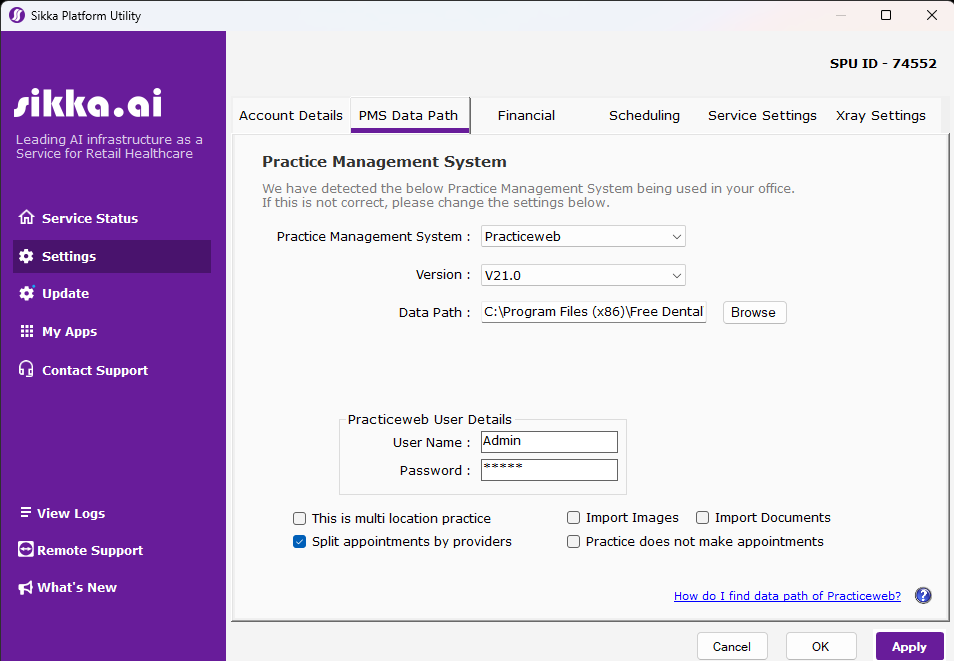Click the Remote Support icon

tap(26, 550)
